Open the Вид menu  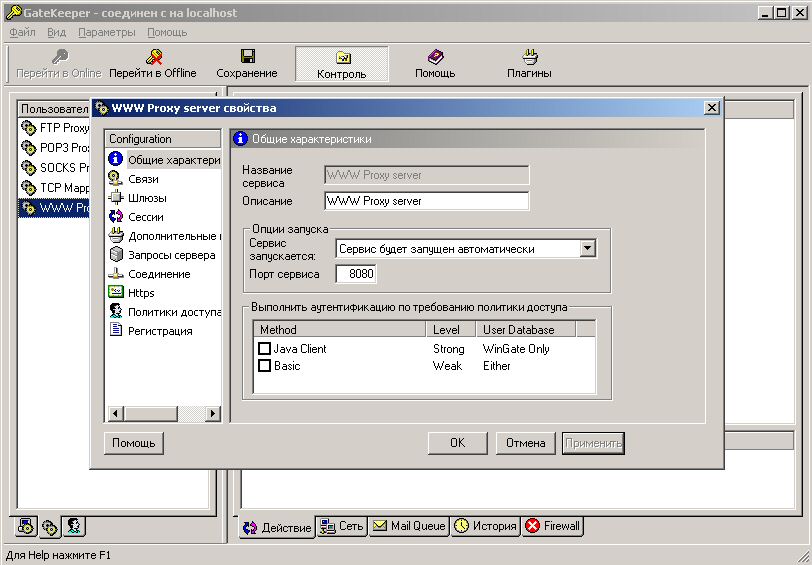(x=56, y=32)
